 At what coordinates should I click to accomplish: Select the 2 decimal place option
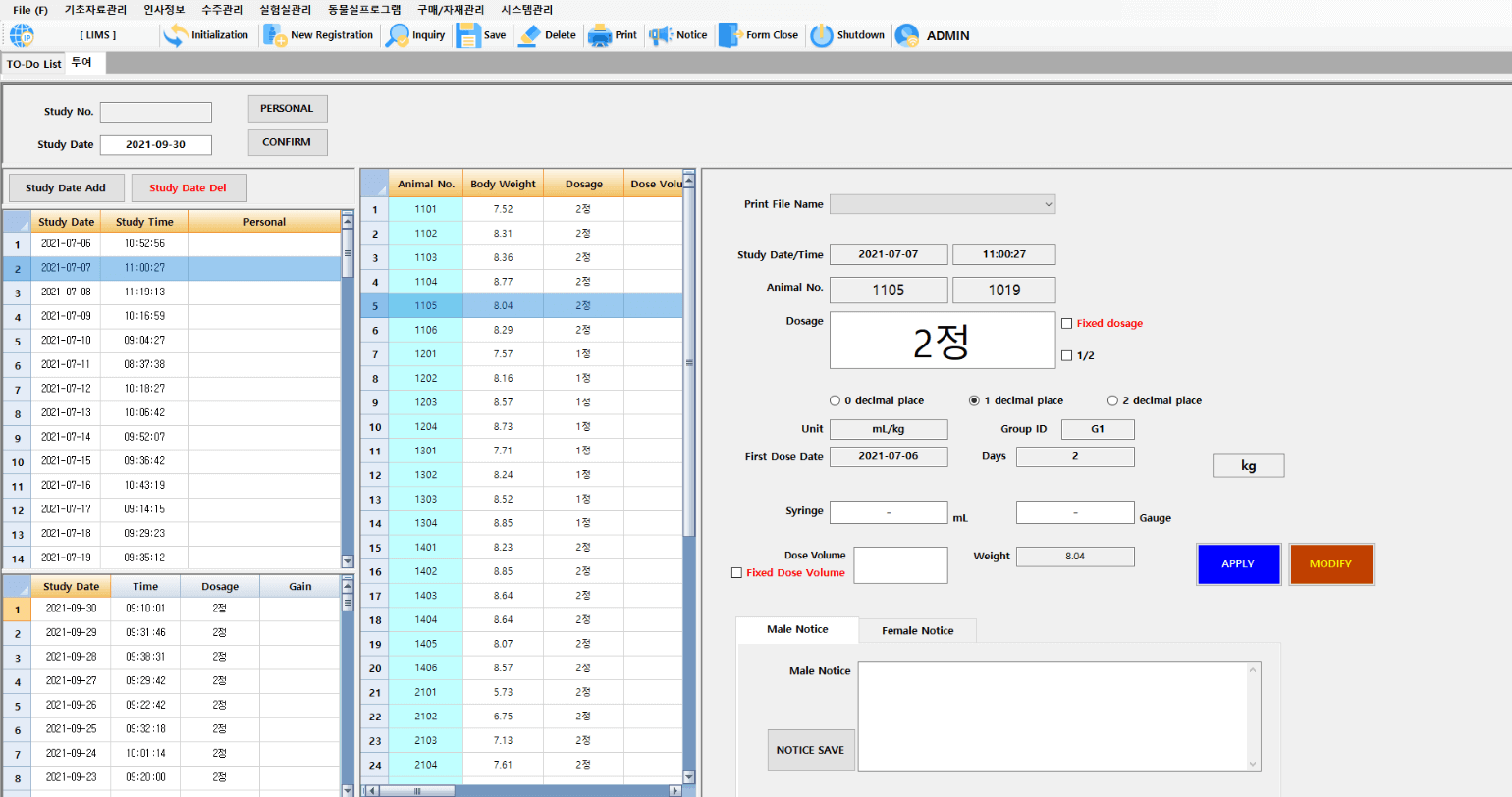pyautogui.click(x=1112, y=400)
